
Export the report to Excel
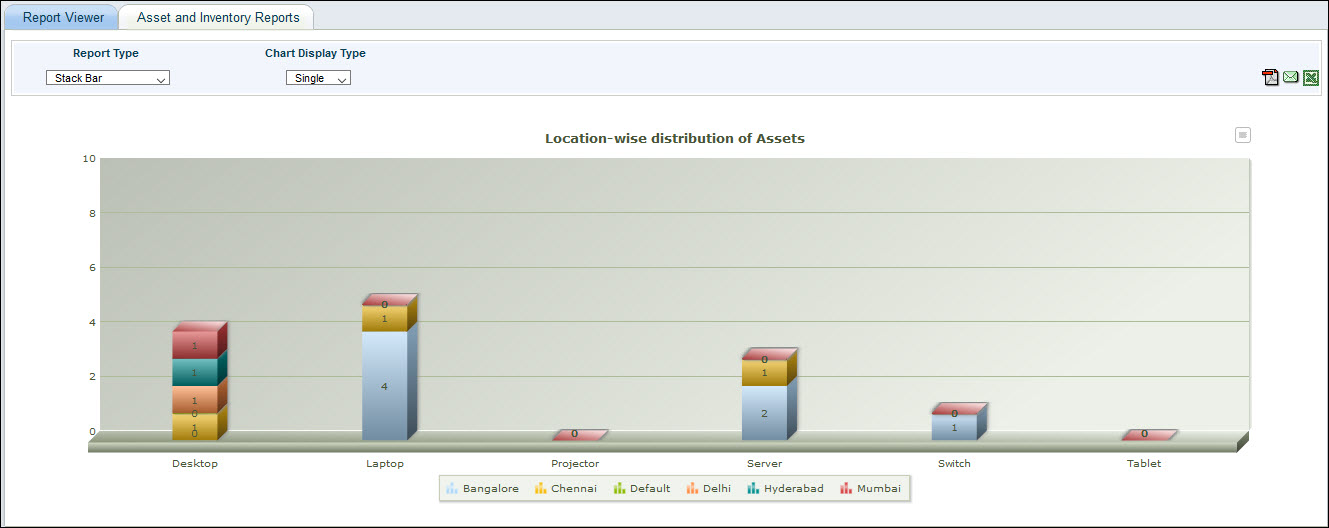[1311, 78]
